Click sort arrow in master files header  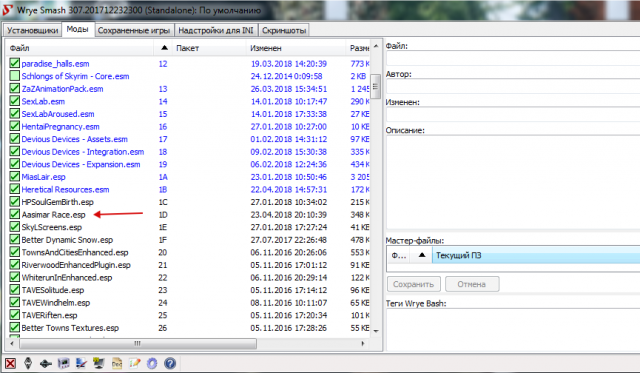point(422,255)
